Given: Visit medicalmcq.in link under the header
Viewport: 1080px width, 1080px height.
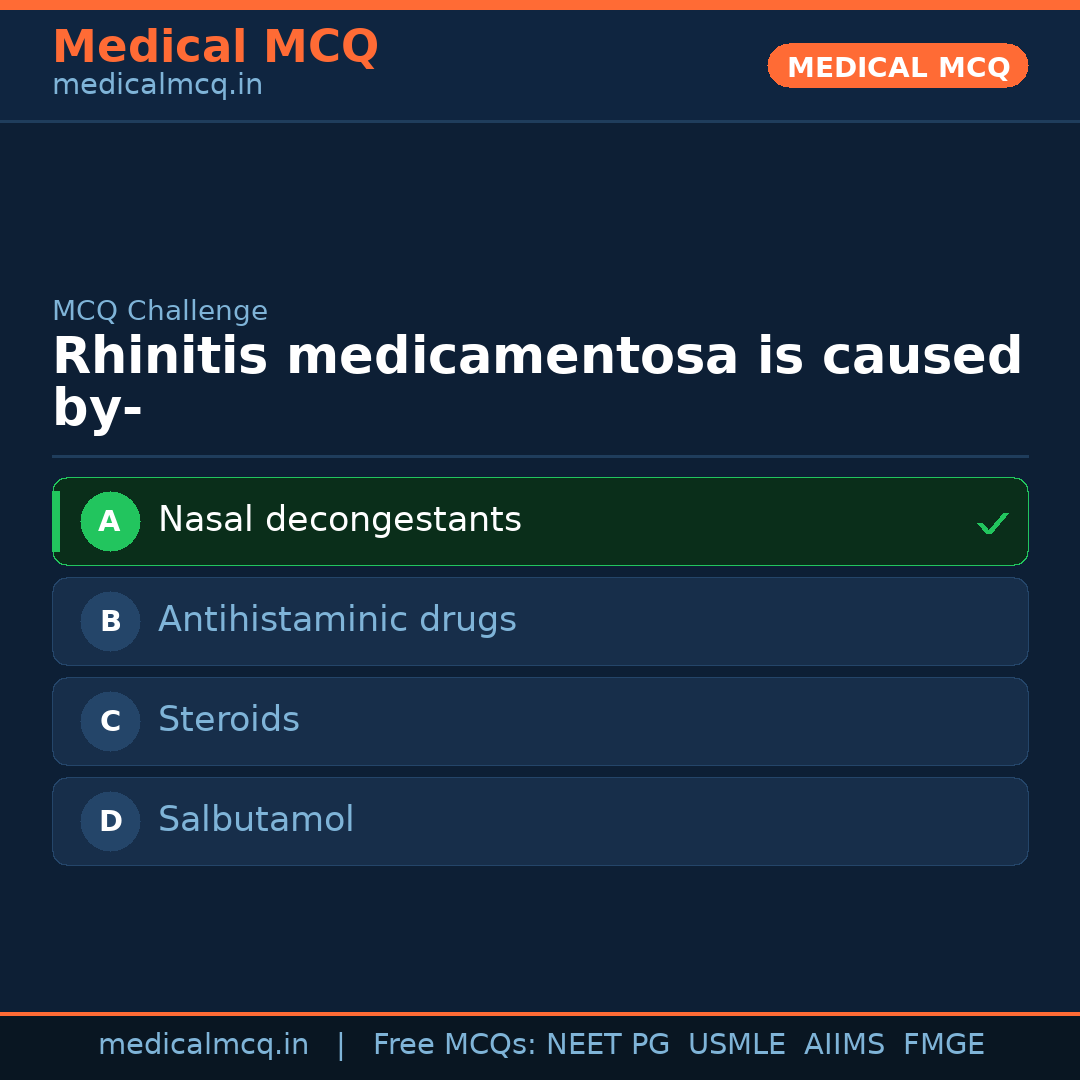Looking at the screenshot, I should point(157,86).
